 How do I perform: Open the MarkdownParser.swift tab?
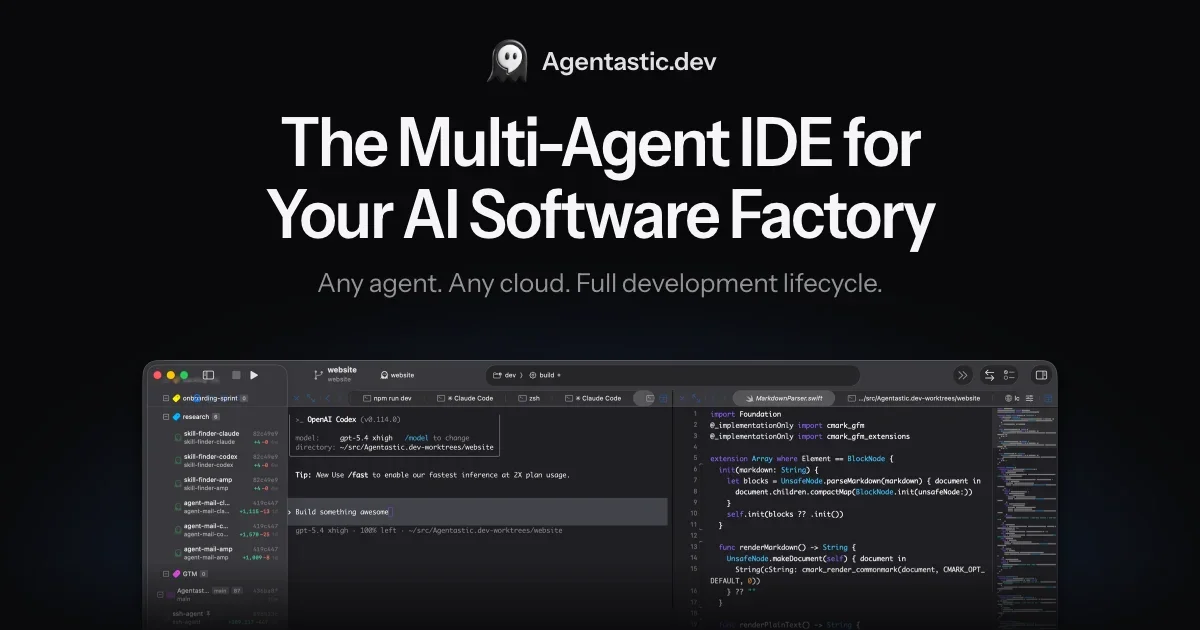(x=783, y=398)
